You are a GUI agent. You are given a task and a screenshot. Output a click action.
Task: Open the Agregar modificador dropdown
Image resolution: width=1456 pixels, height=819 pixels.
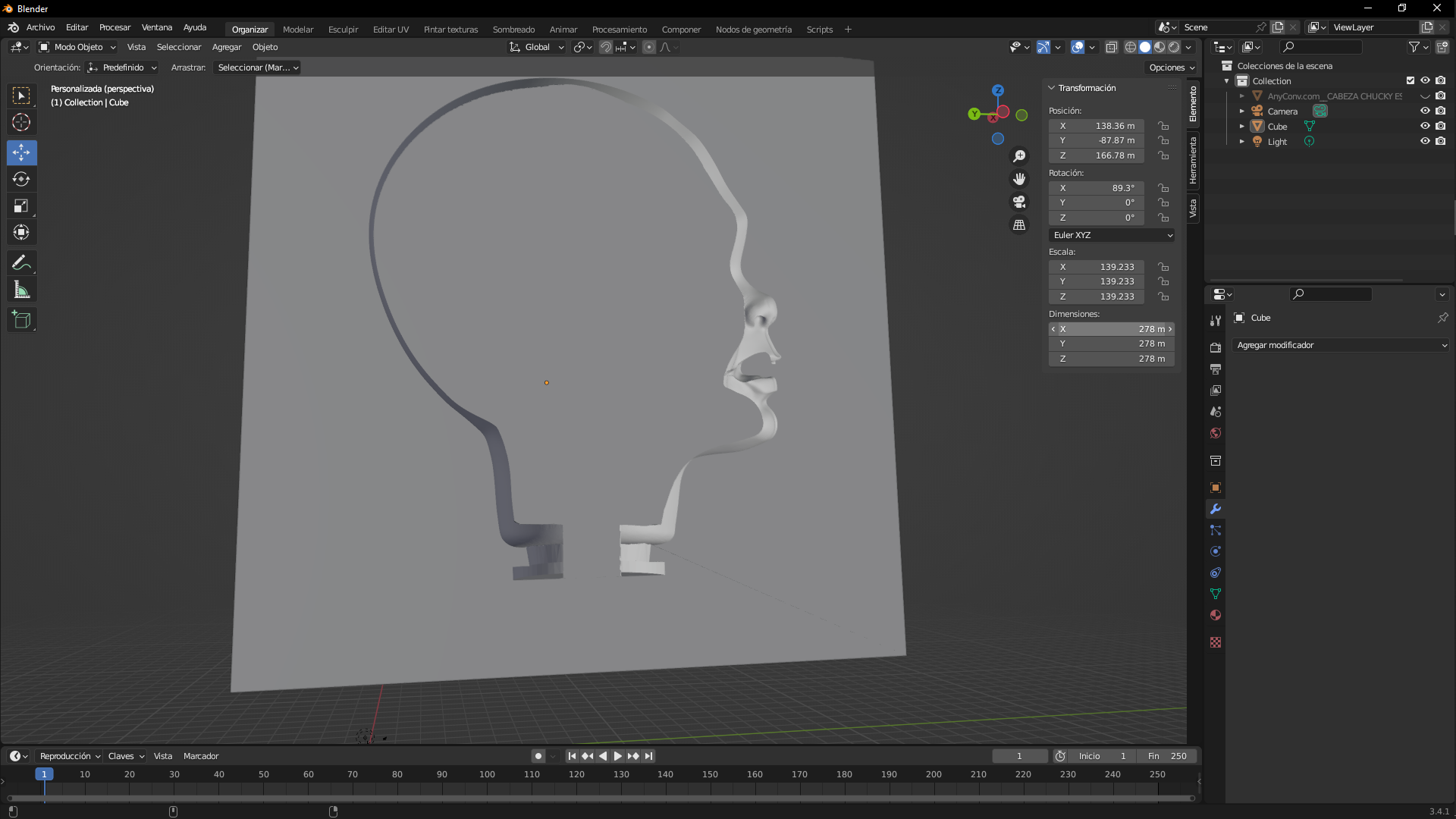(1341, 345)
